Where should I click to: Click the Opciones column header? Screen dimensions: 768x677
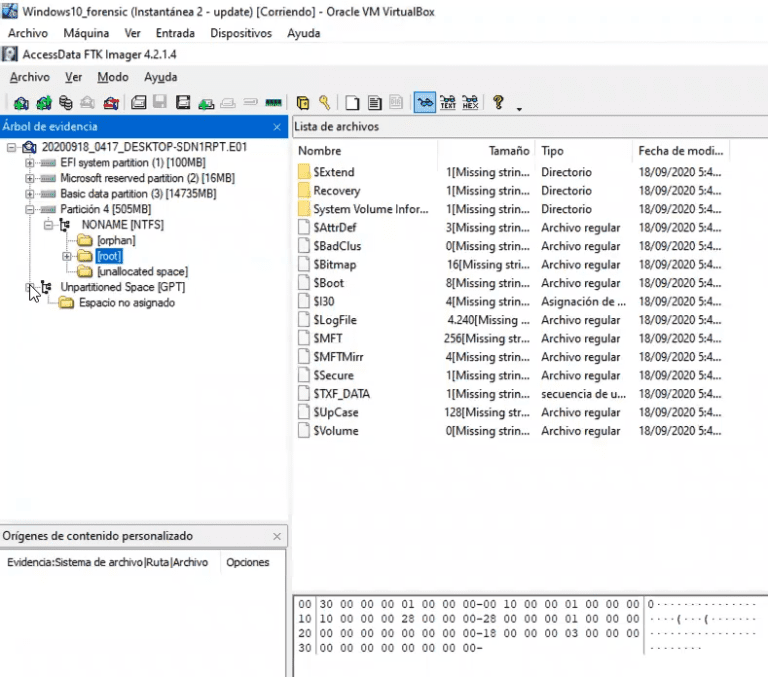pos(247,562)
